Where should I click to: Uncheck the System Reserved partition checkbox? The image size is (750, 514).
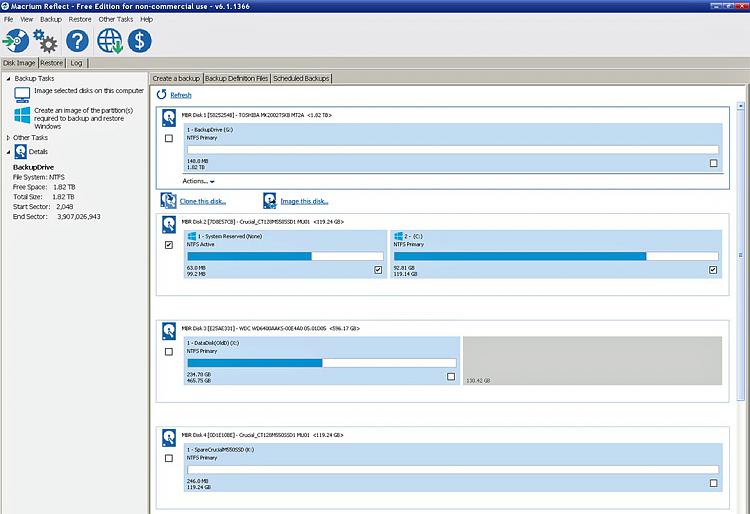pyautogui.click(x=378, y=270)
